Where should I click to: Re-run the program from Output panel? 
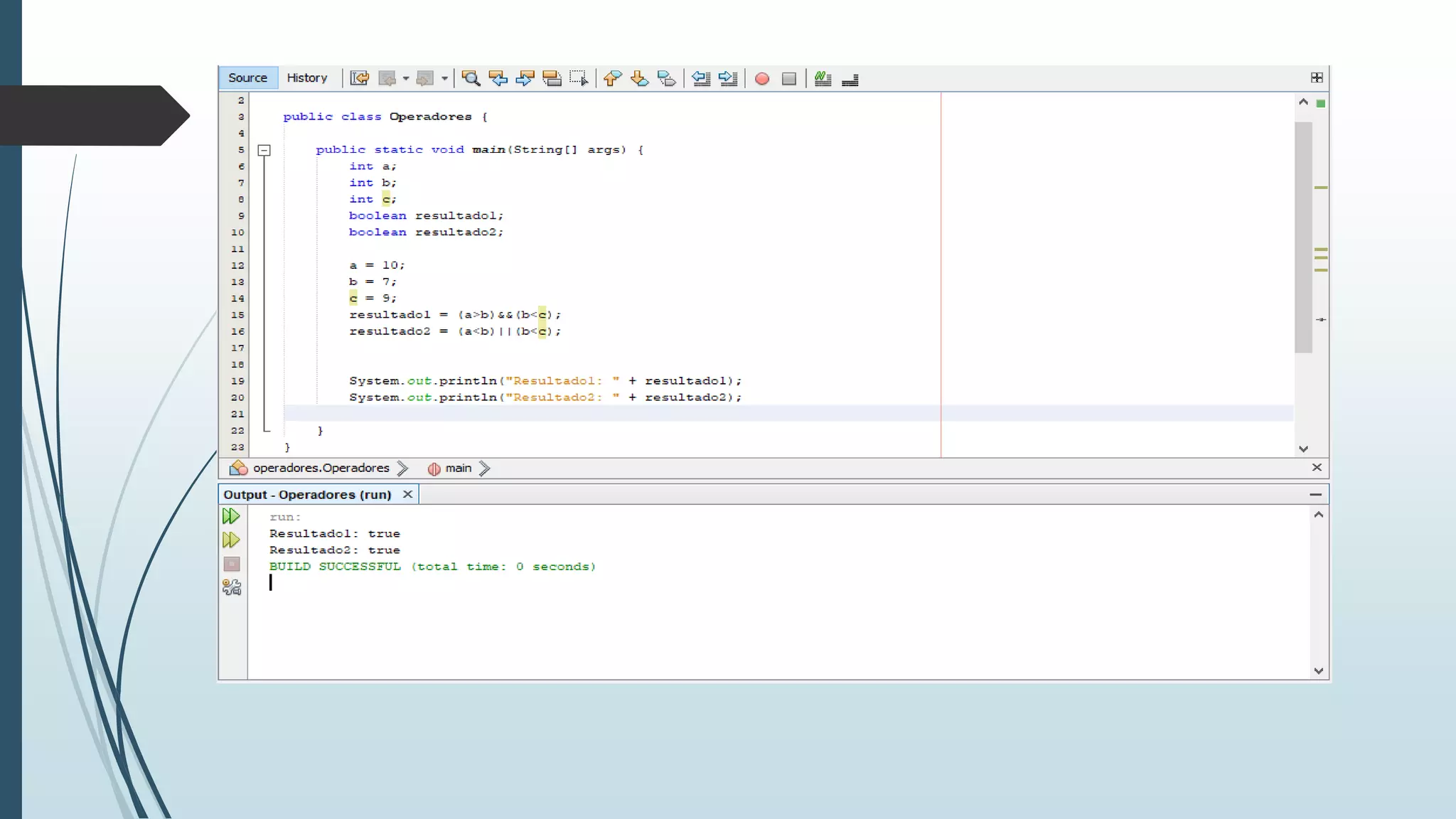click(231, 516)
